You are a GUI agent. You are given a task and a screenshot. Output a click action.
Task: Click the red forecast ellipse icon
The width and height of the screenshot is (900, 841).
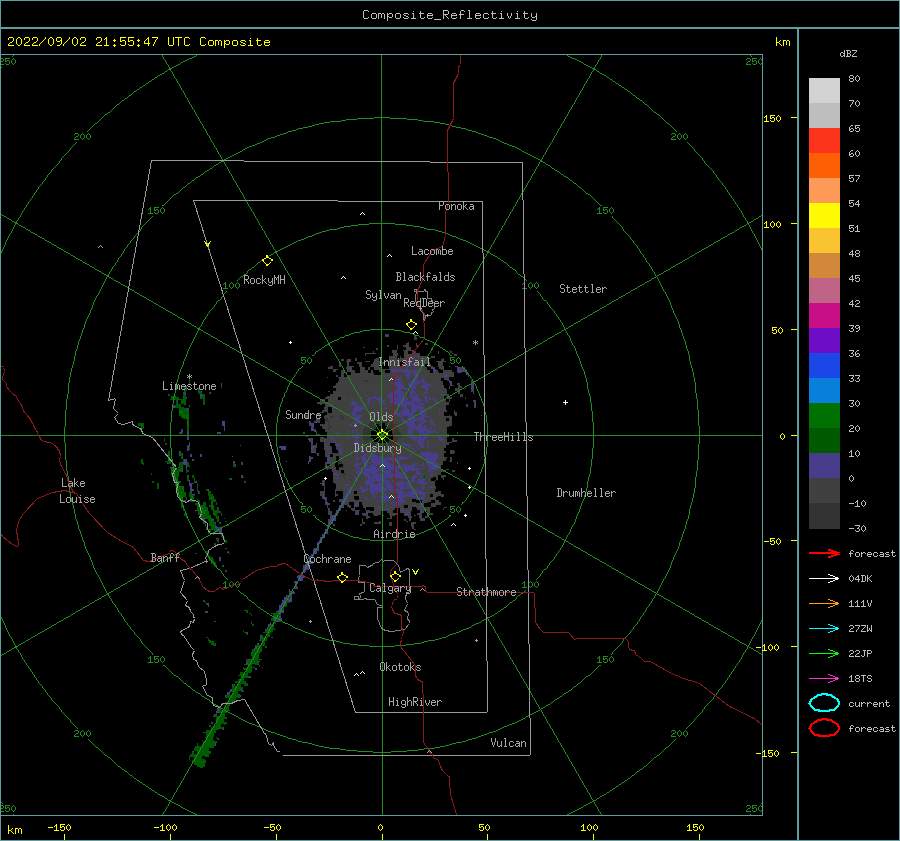tap(824, 728)
